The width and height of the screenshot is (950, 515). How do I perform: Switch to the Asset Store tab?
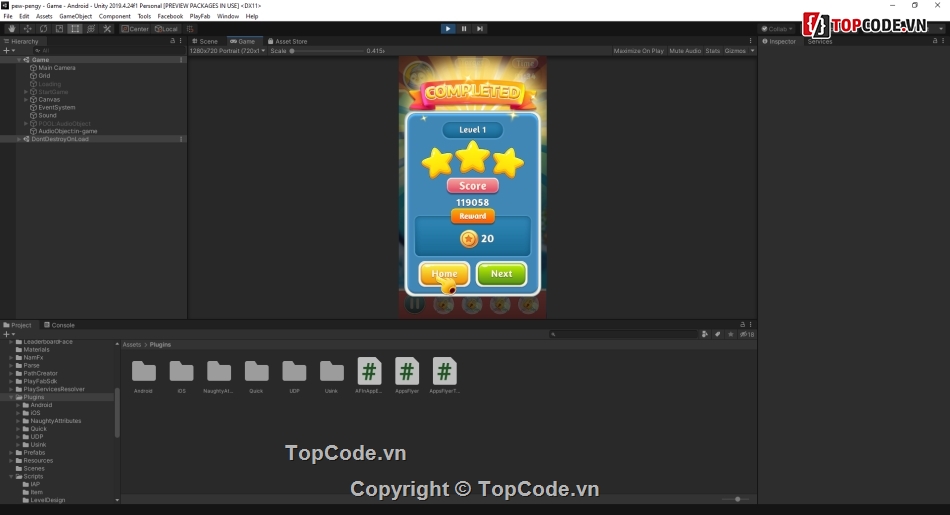(288, 41)
